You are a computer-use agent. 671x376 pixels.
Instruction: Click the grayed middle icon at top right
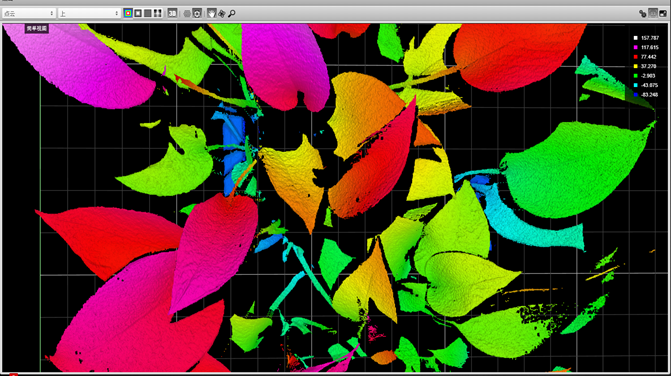pyautogui.click(x=653, y=13)
